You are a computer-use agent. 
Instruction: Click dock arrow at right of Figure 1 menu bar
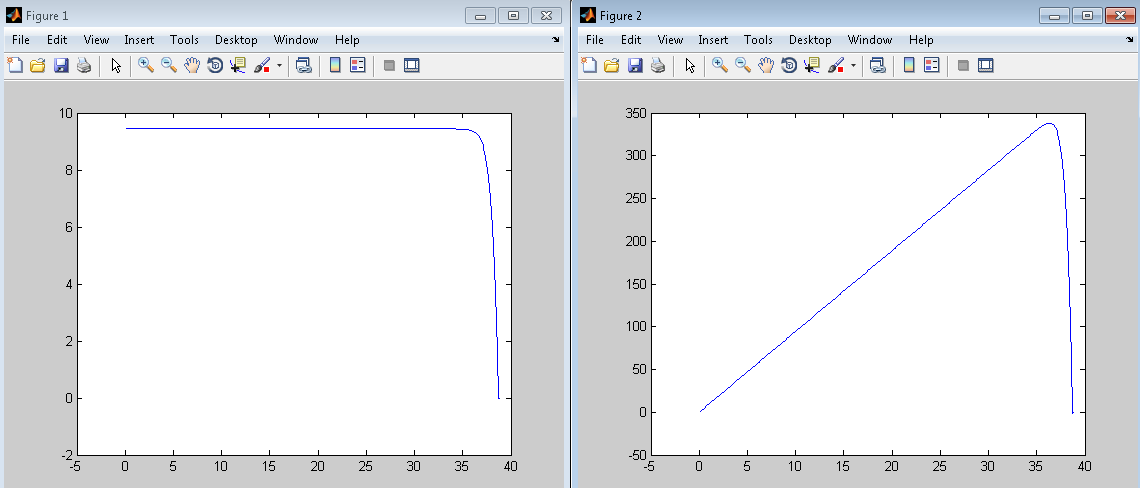click(556, 40)
